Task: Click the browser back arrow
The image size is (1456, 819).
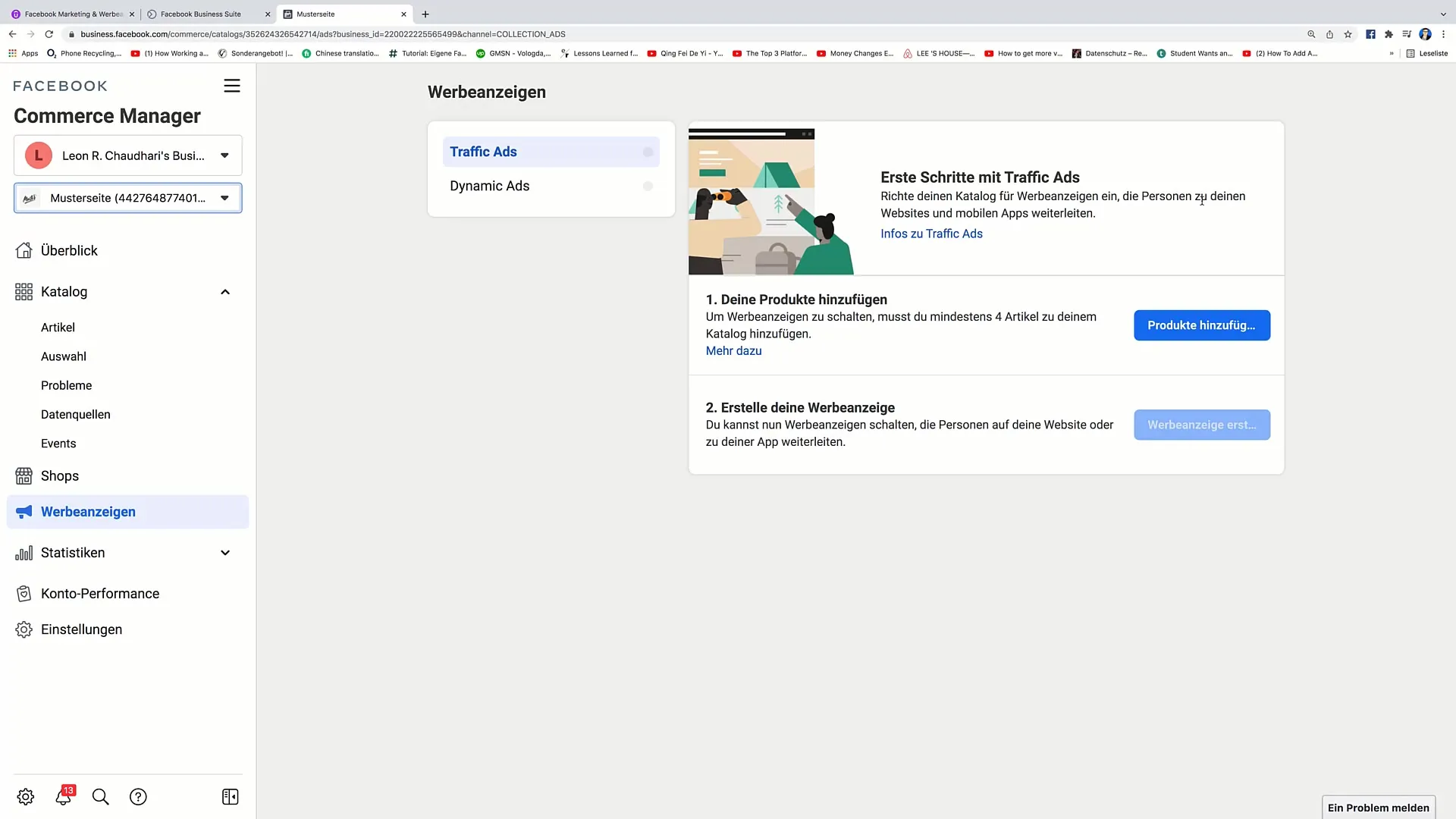Action: coord(12,34)
